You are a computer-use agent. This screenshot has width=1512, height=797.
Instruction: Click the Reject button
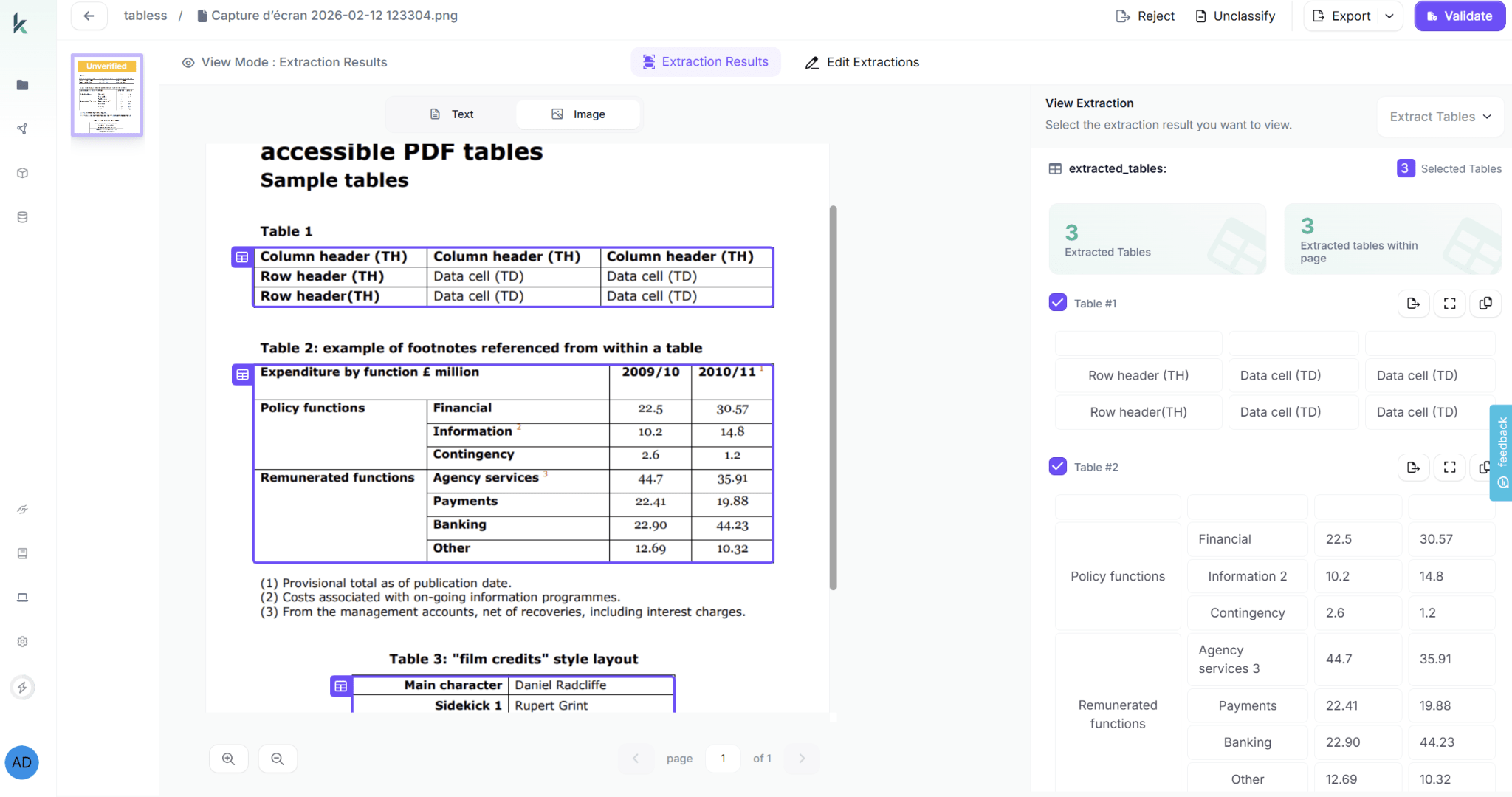tap(1145, 16)
